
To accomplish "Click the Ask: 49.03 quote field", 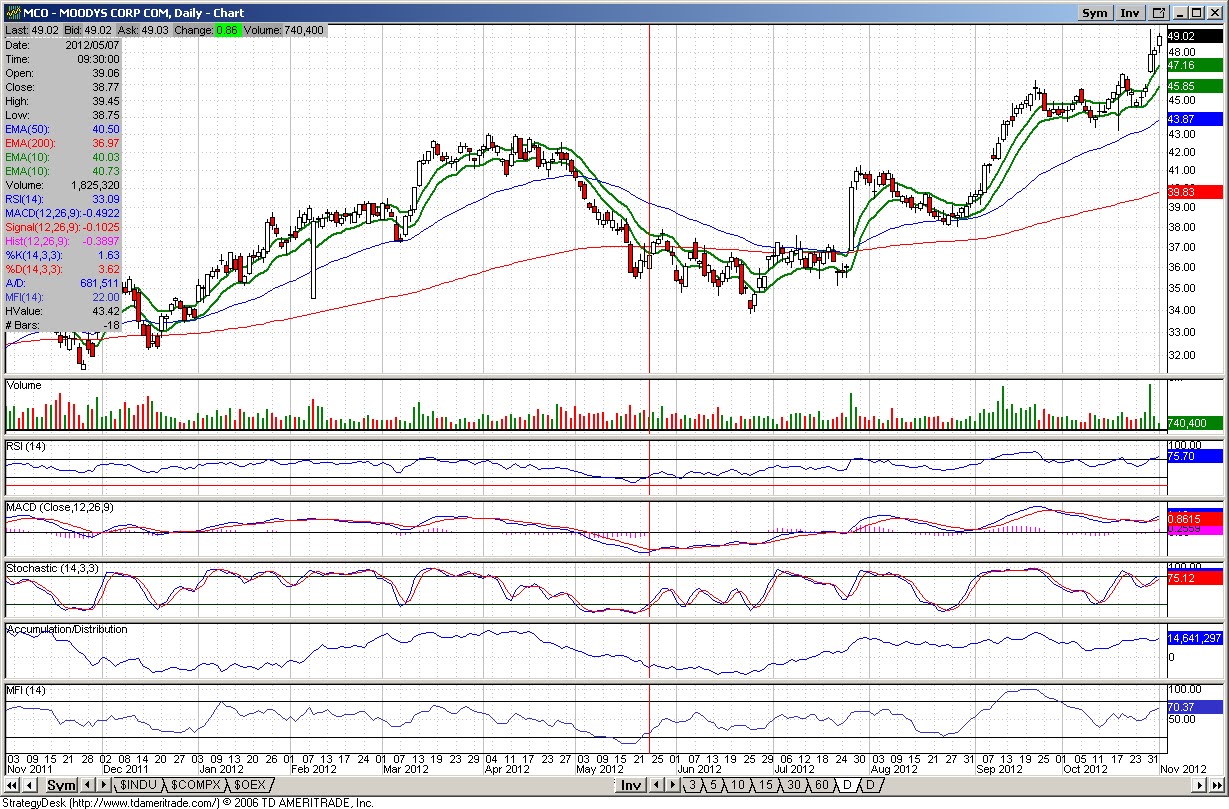I will point(141,31).
